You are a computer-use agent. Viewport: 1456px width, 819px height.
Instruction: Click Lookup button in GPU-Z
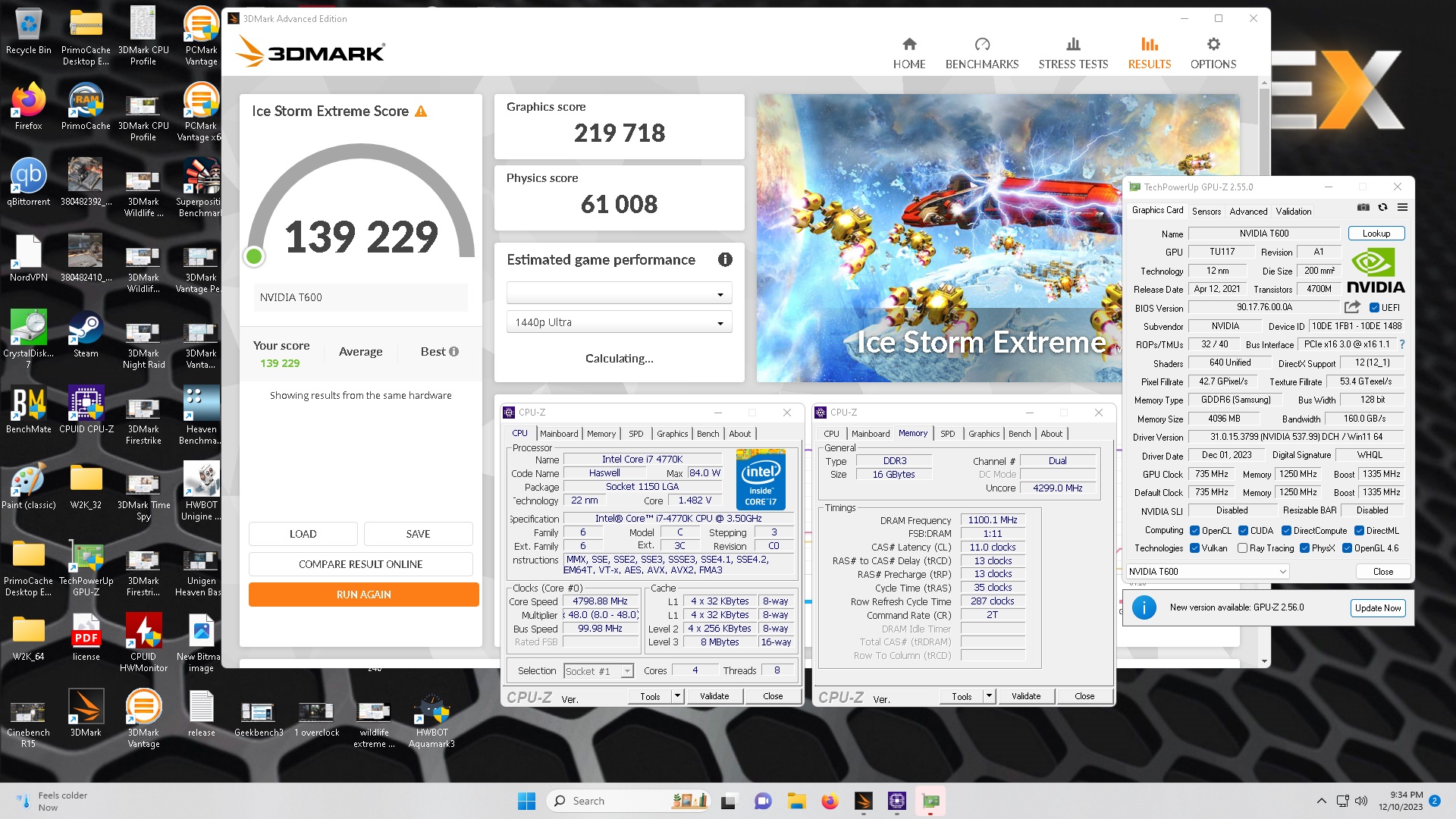coord(1376,234)
